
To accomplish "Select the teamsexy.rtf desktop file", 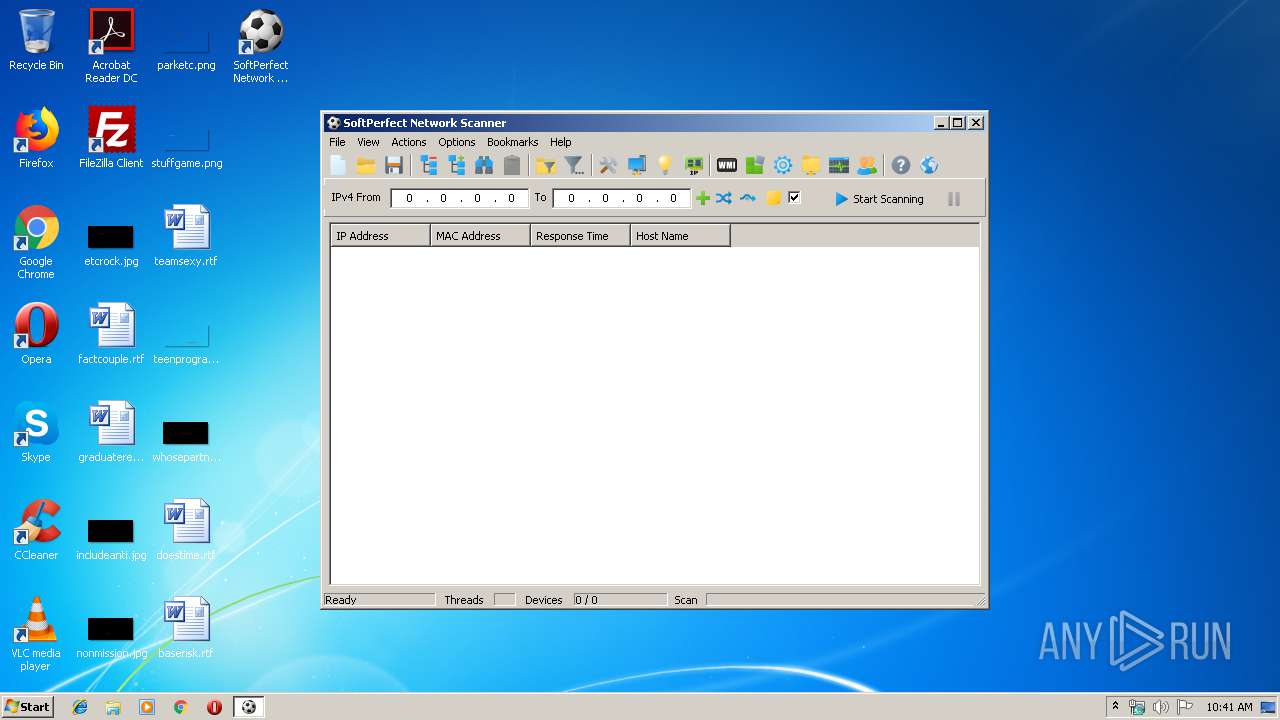I will click(186, 236).
